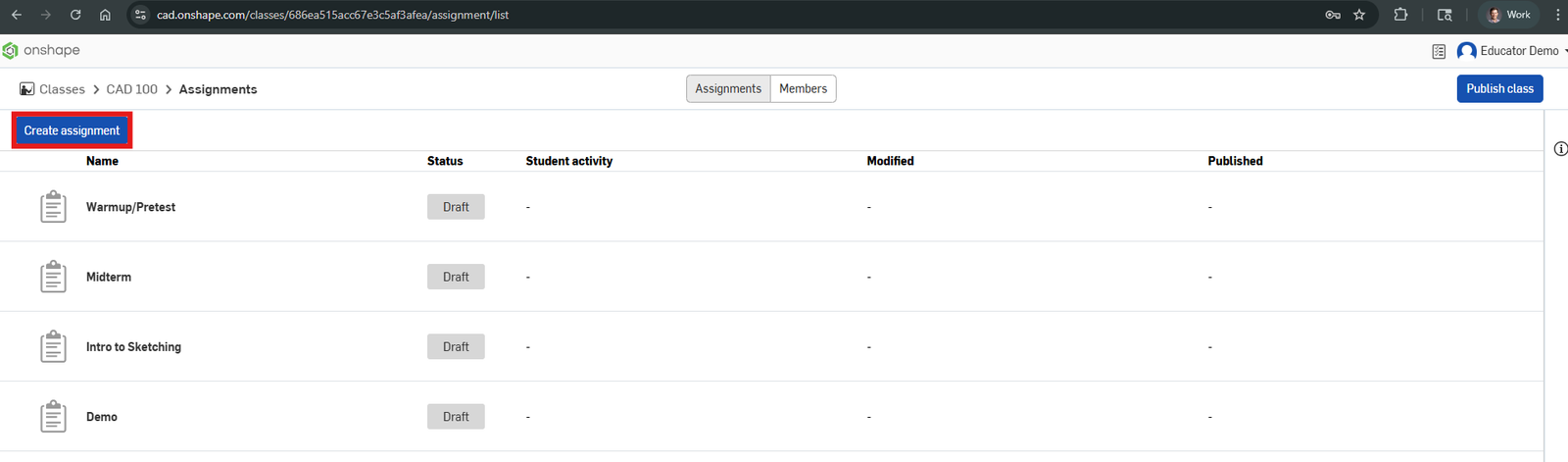
Task: Go back using browser back arrow
Action: click(x=17, y=15)
